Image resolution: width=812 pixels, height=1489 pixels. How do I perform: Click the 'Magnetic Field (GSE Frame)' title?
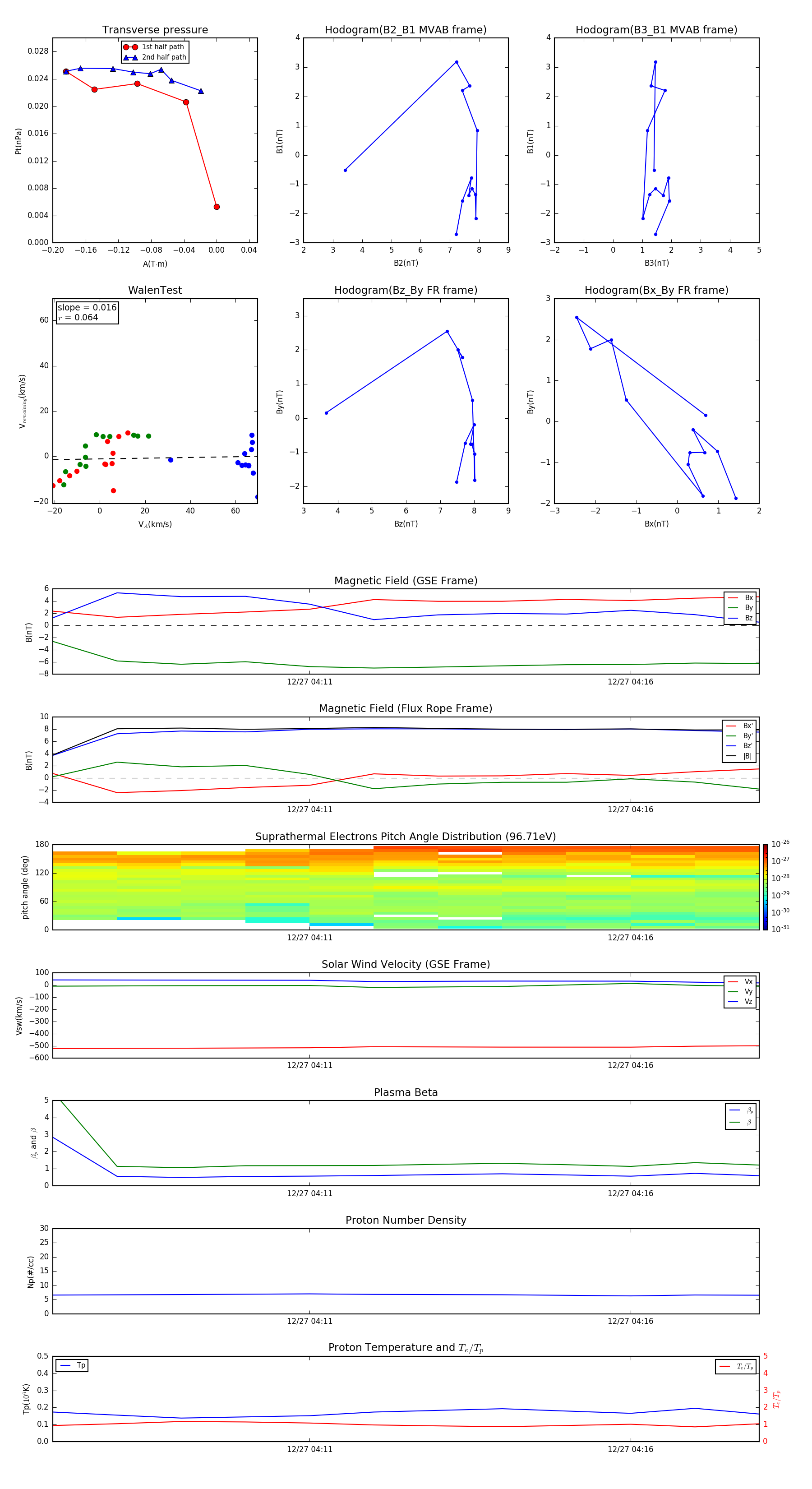point(406,581)
